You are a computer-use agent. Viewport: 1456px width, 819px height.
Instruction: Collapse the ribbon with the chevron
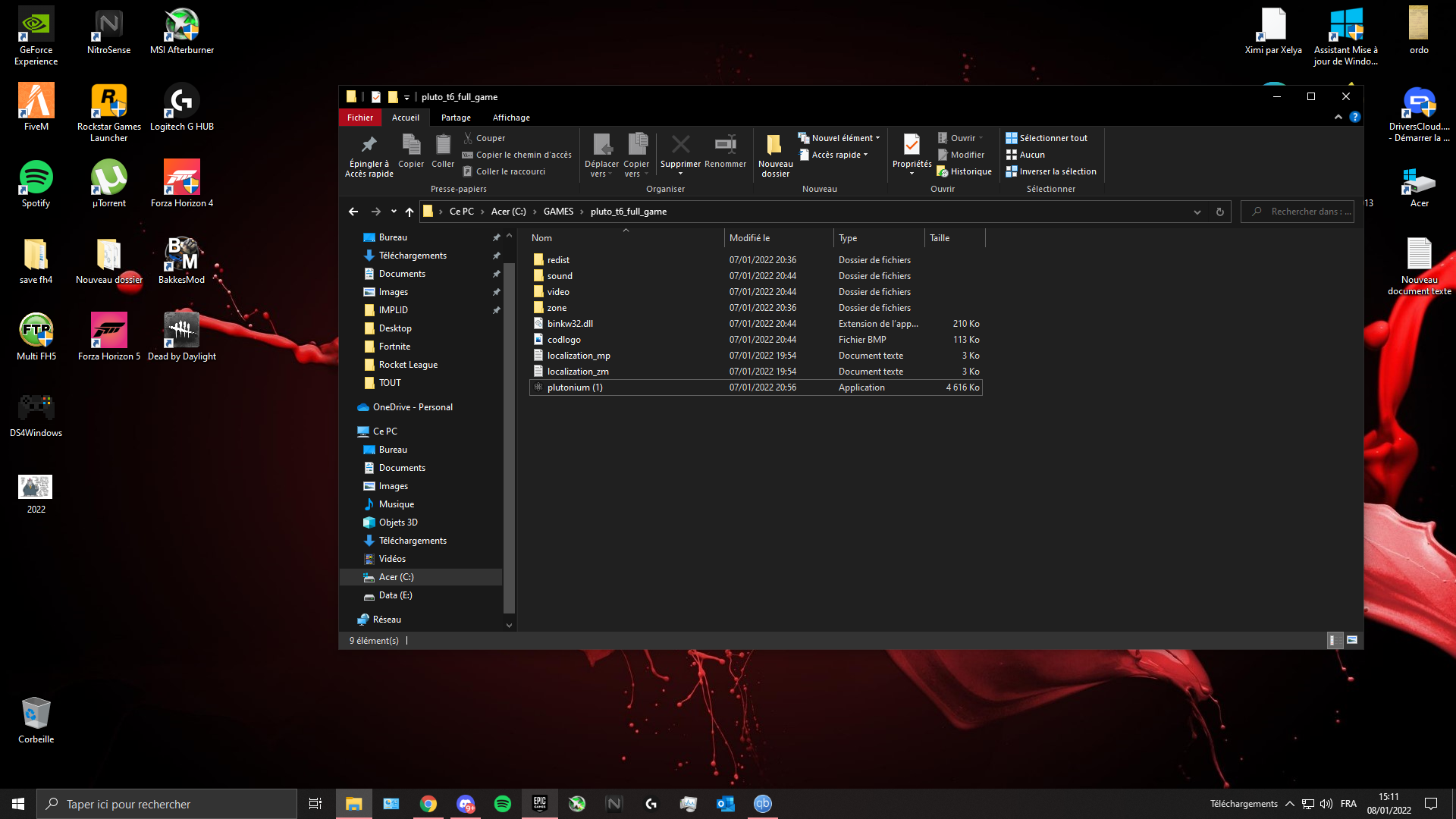tap(1338, 117)
